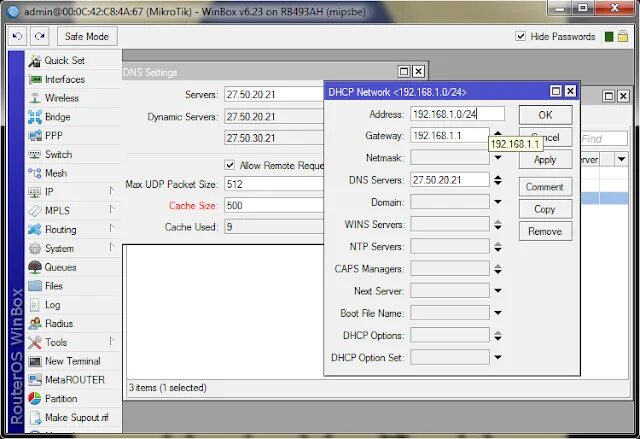Click the MetaROUTER icon

click(x=35, y=380)
